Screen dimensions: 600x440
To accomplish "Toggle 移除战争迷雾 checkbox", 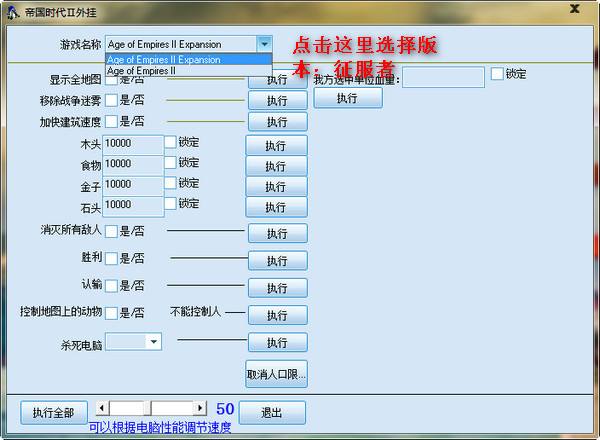I will [x=111, y=101].
